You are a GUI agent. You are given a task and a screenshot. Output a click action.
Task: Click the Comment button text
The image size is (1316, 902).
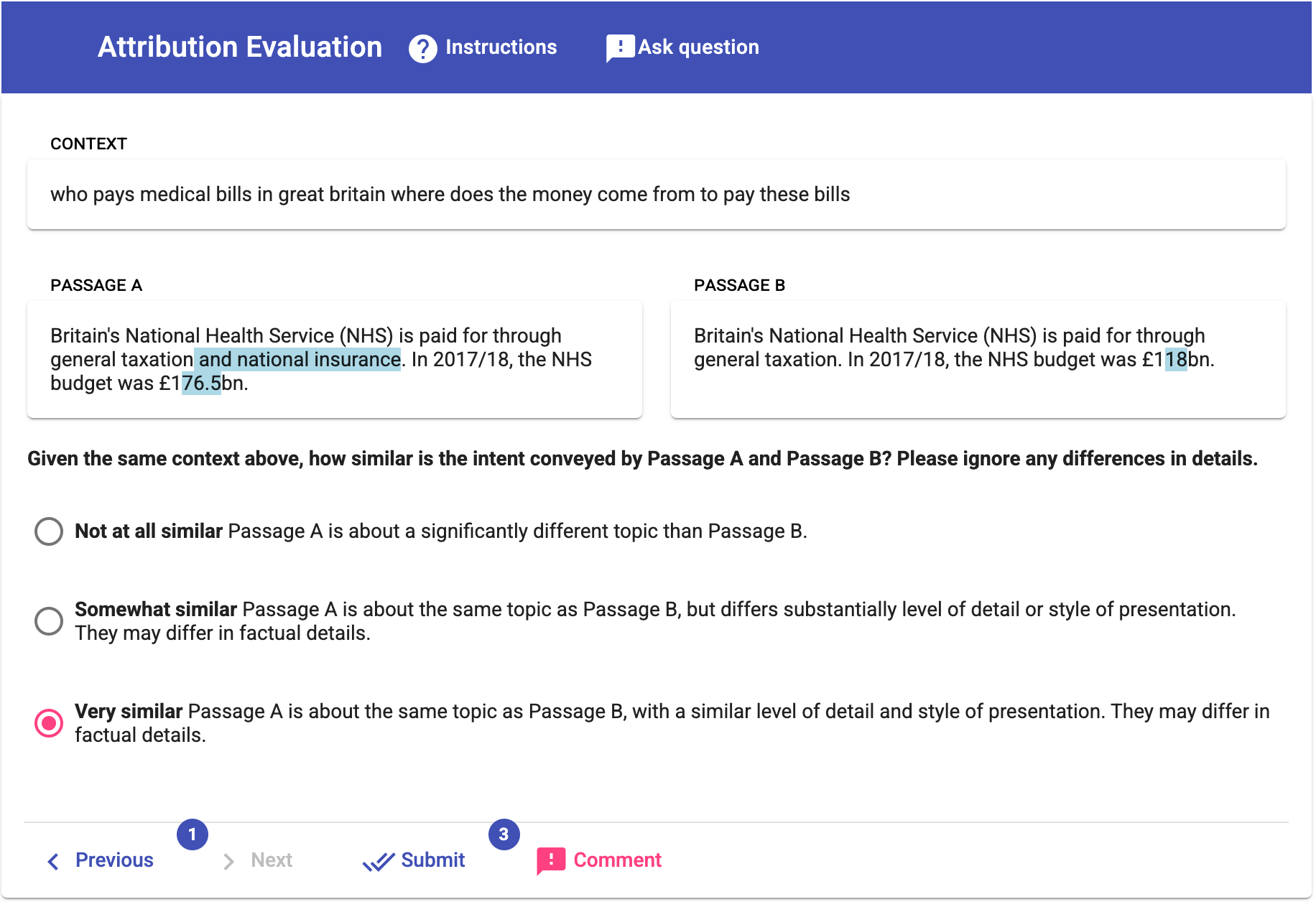(x=617, y=860)
